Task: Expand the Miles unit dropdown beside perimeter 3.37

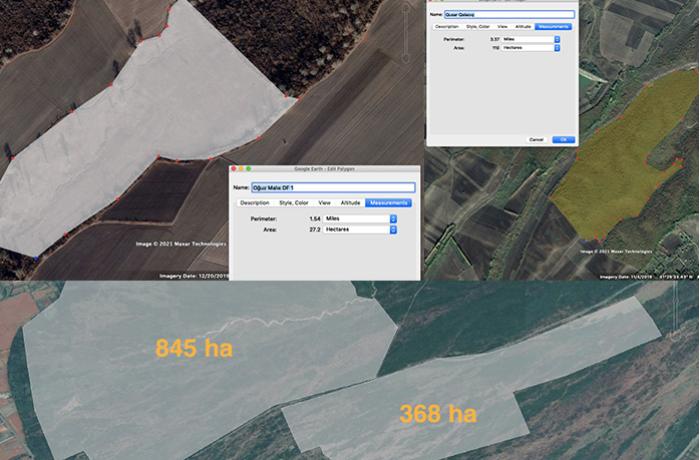Action: point(531,38)
